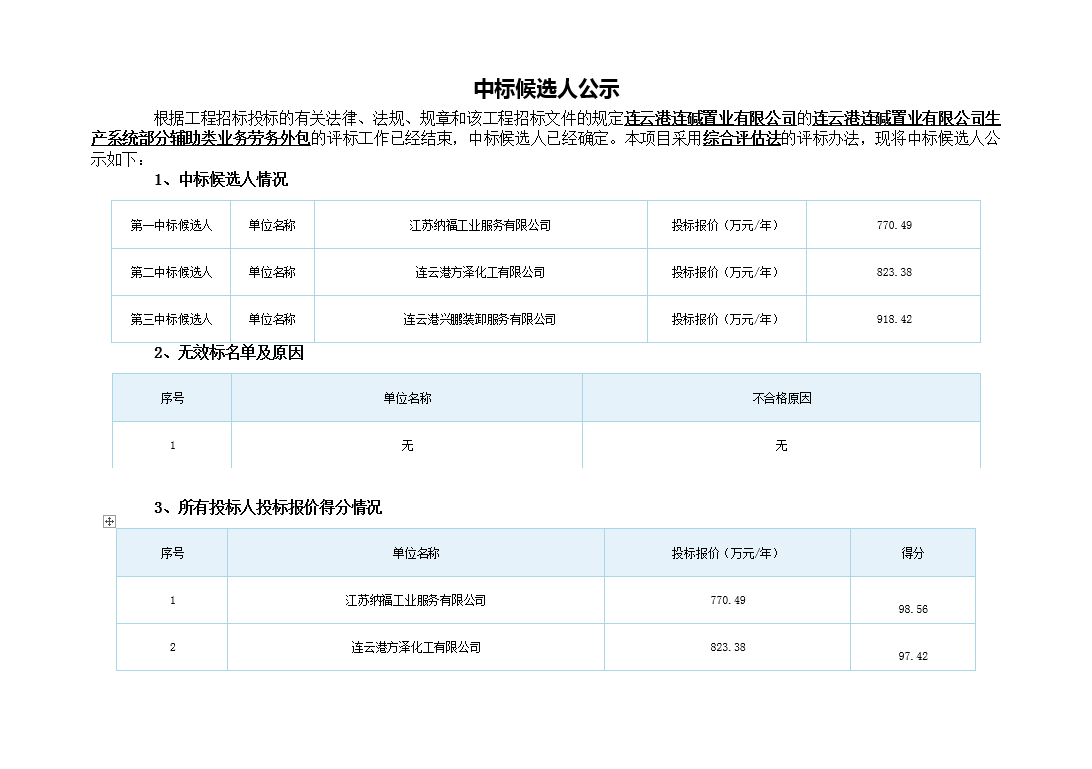This screenshot has height=769, width=1092.
Task: Click 无 under 单位名称 in invalid table
Action: [407, 445]
